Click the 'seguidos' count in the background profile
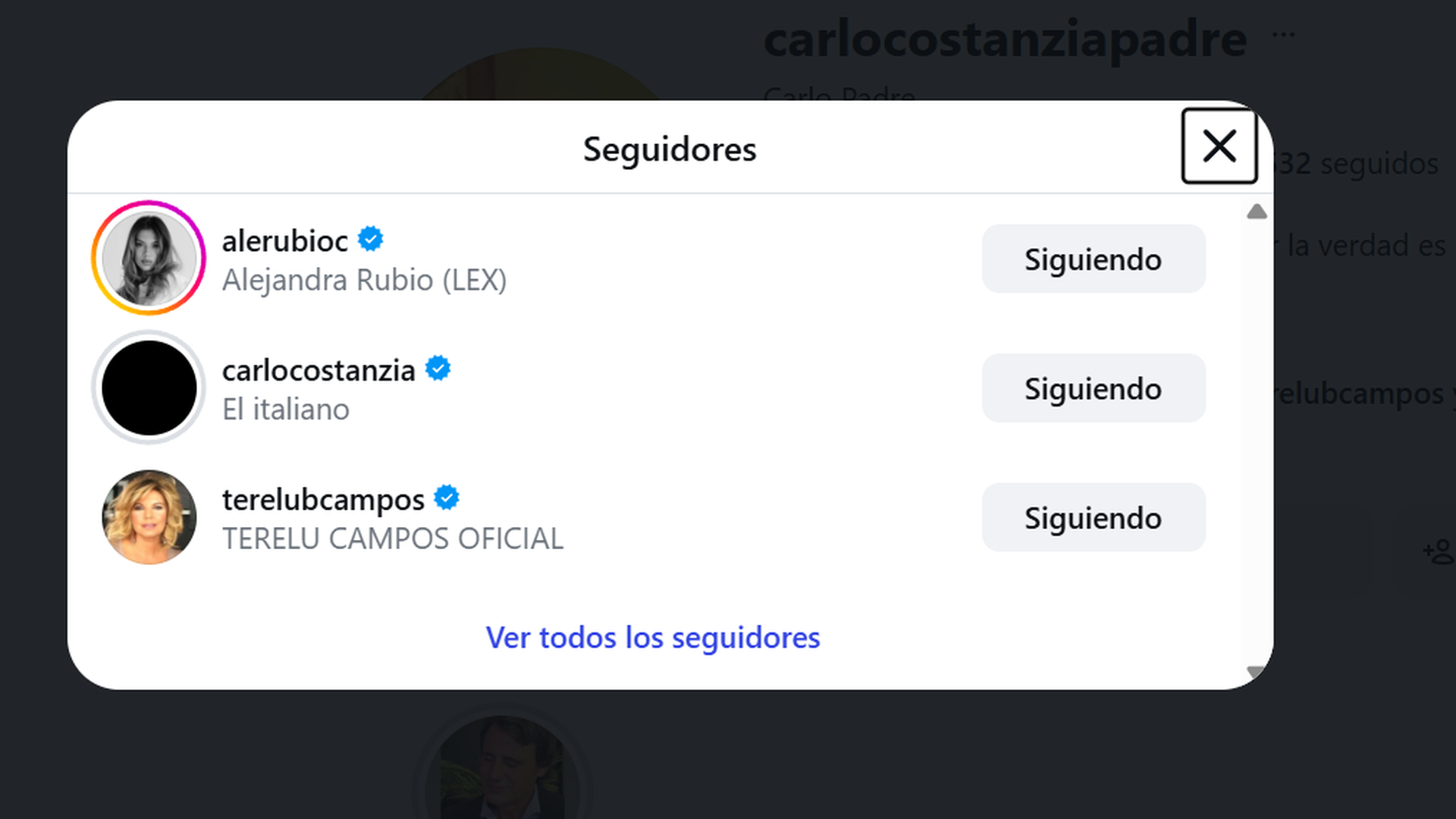 (x=1365, y=164)
